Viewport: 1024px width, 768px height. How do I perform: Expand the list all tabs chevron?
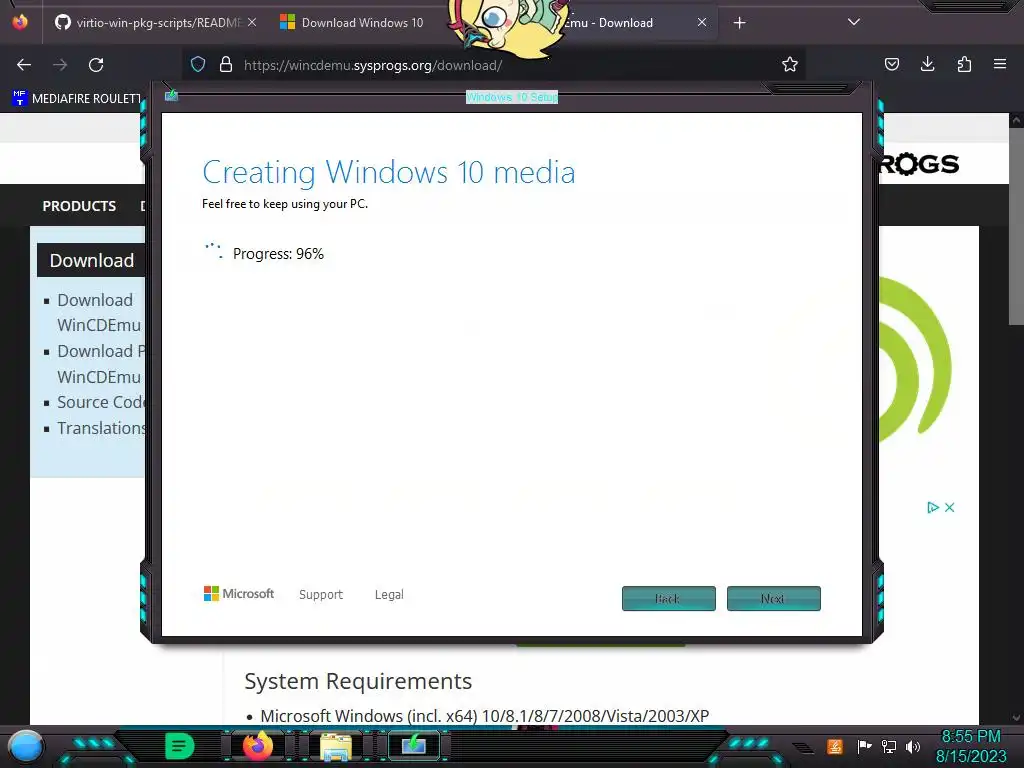pyautogui.click(x=854, y=22)
